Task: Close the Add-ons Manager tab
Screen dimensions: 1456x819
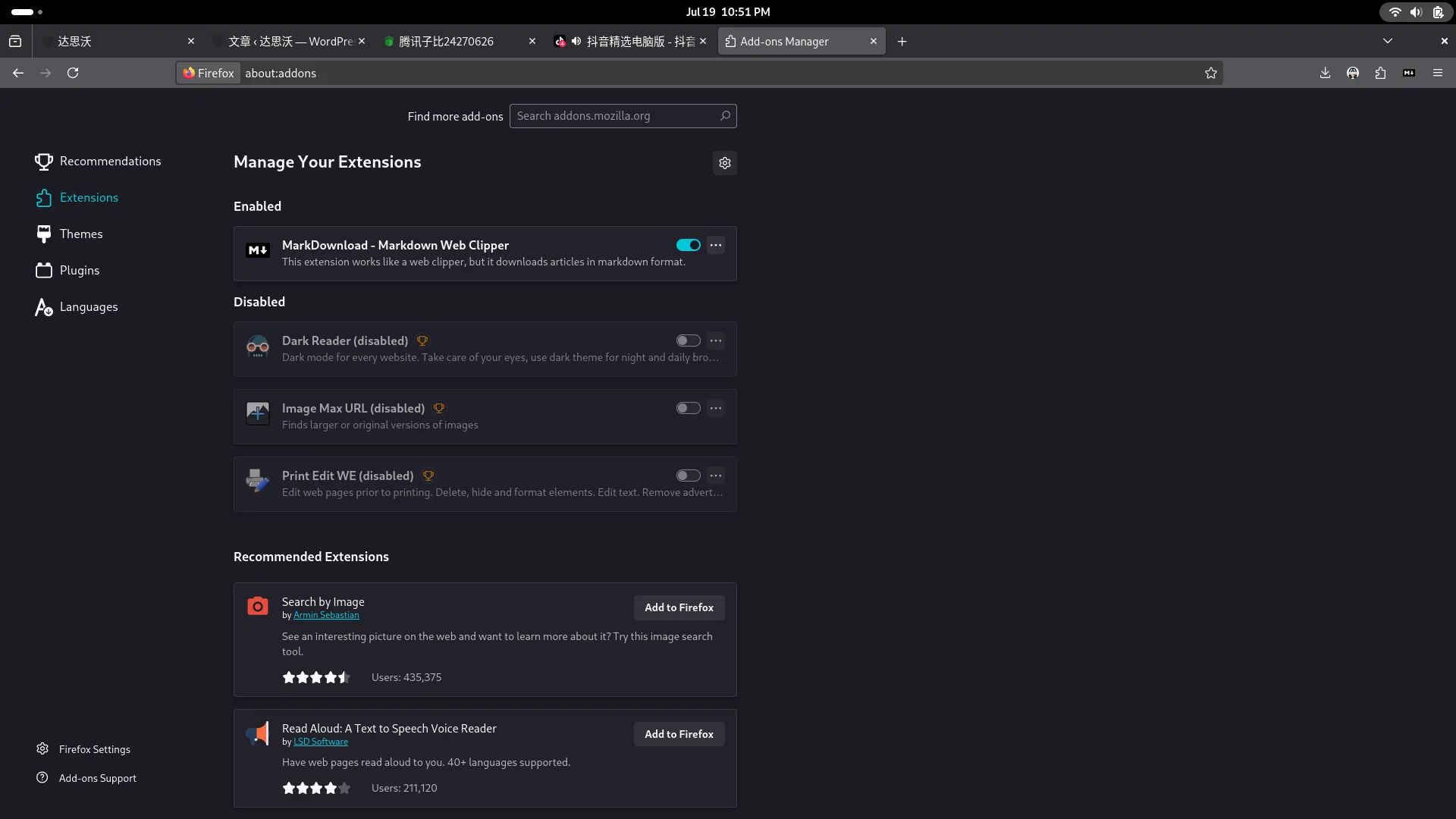Action: [x=874, y=42]
